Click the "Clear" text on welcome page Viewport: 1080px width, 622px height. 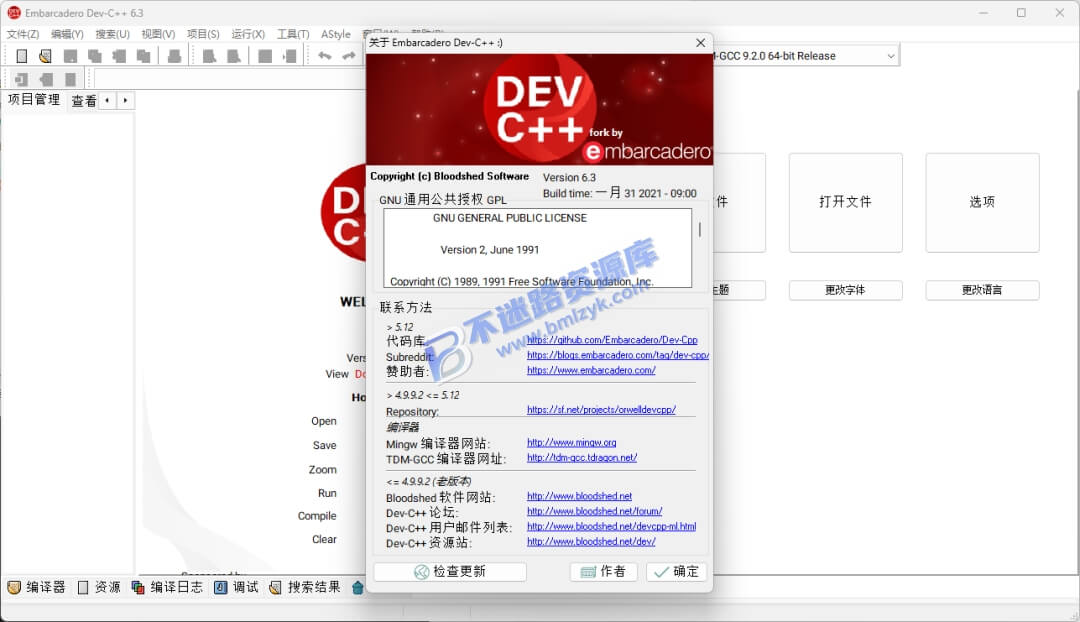[324, 539]
